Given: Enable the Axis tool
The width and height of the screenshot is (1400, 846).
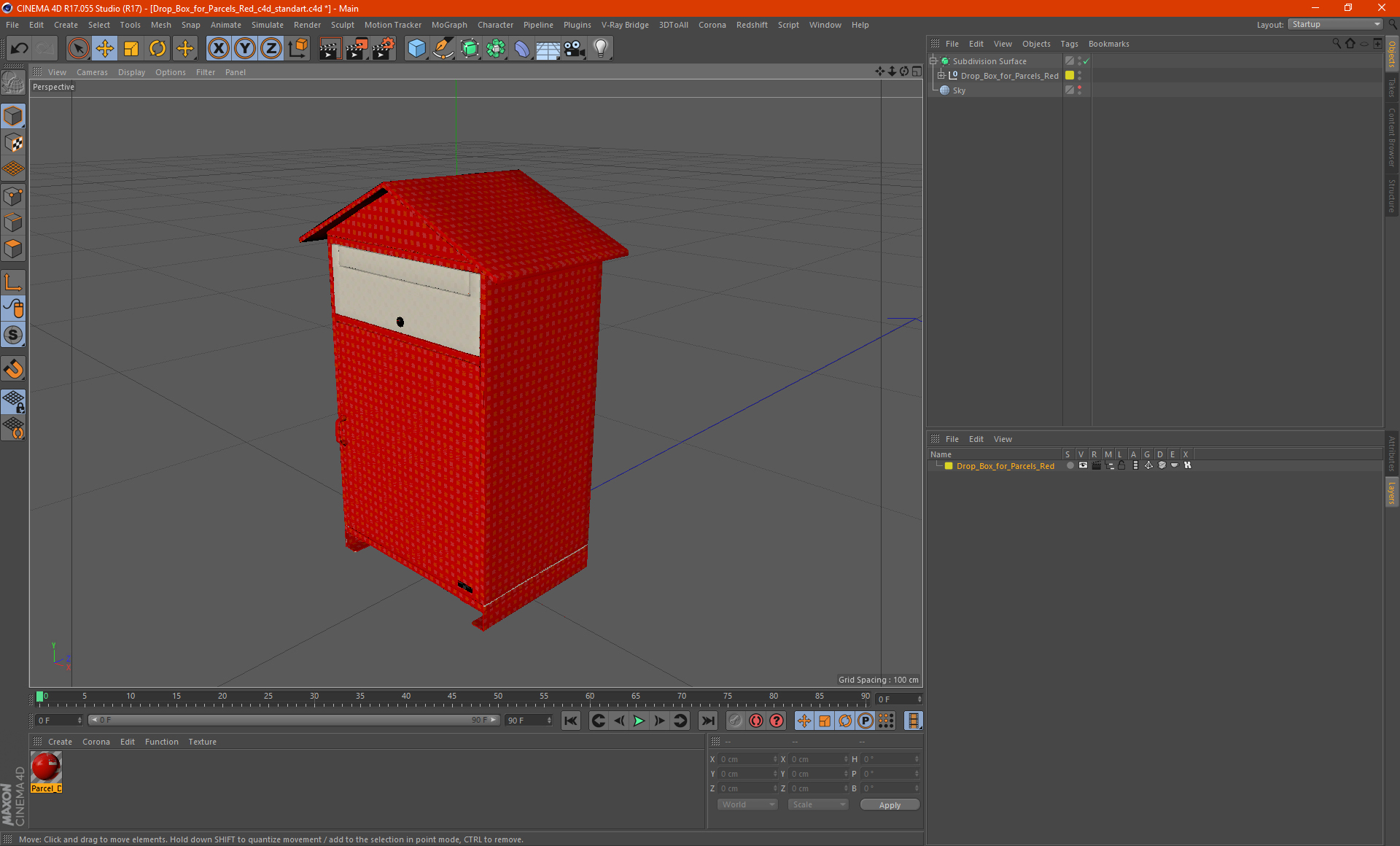Looking at the screenshot, I should pyautogui.click(x=13, y=282).
